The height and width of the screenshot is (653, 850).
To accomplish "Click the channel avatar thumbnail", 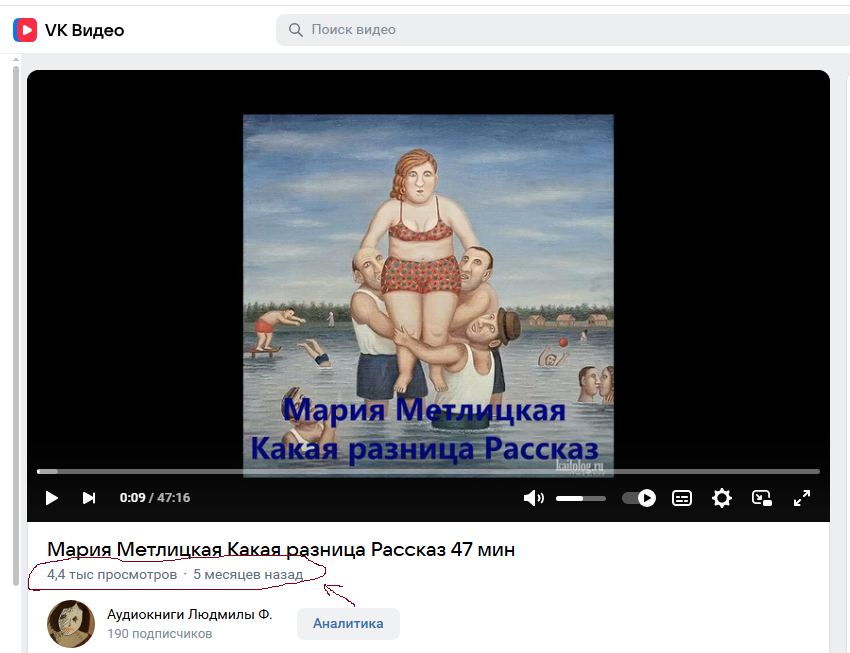I will (70, 623).
